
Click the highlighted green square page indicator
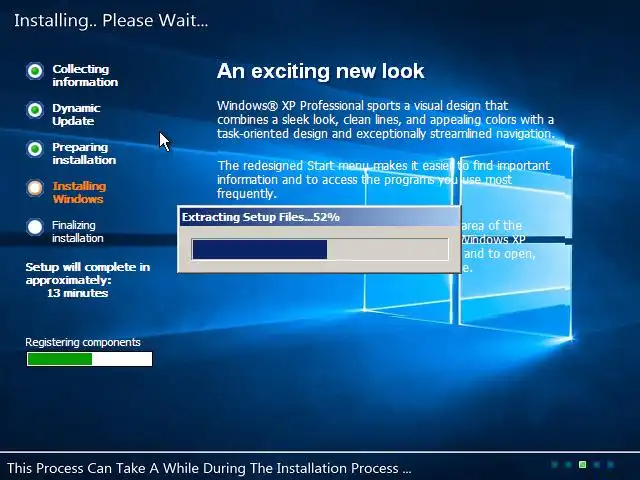582,464
